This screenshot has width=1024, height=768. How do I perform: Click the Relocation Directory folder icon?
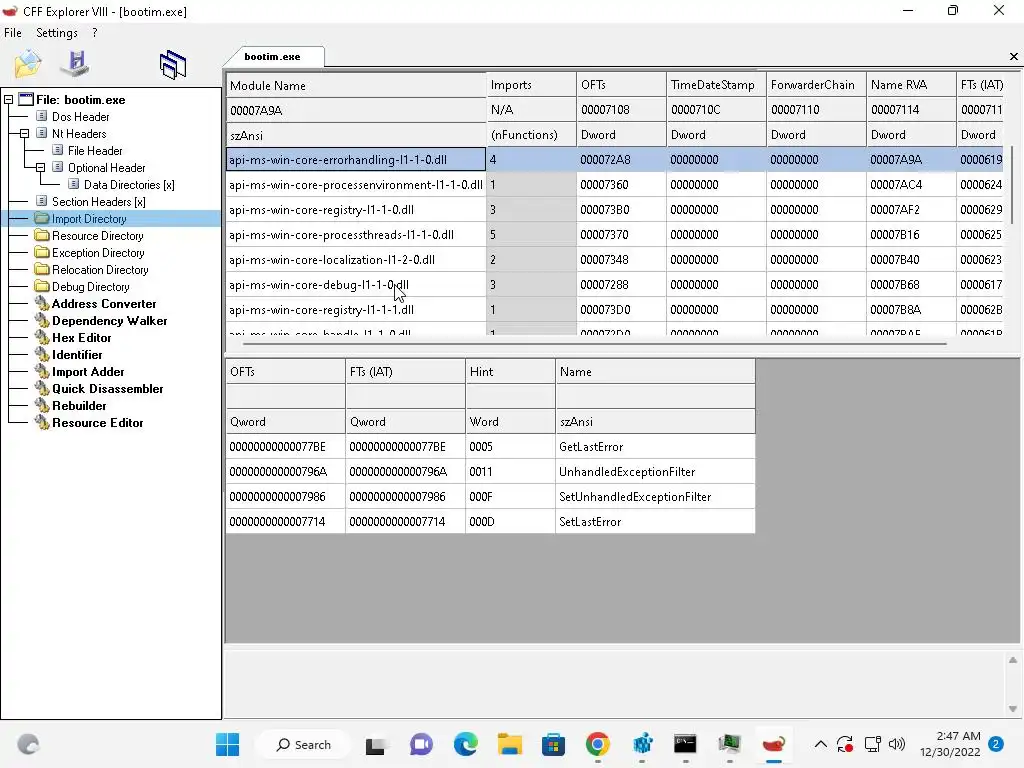point(42,269)
